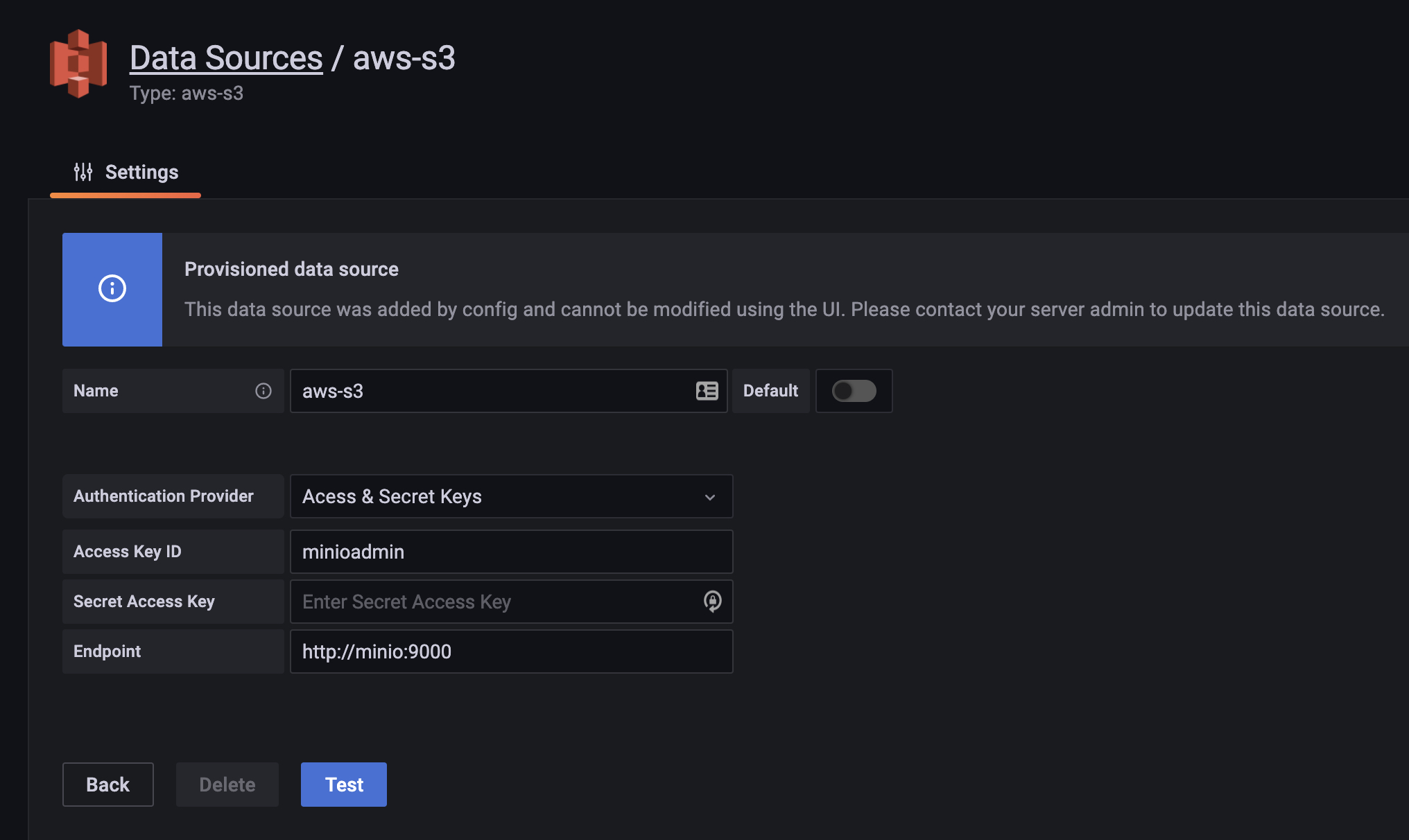Click the 'Default' label
1409x840 pixels.
[x=771, y=391]
